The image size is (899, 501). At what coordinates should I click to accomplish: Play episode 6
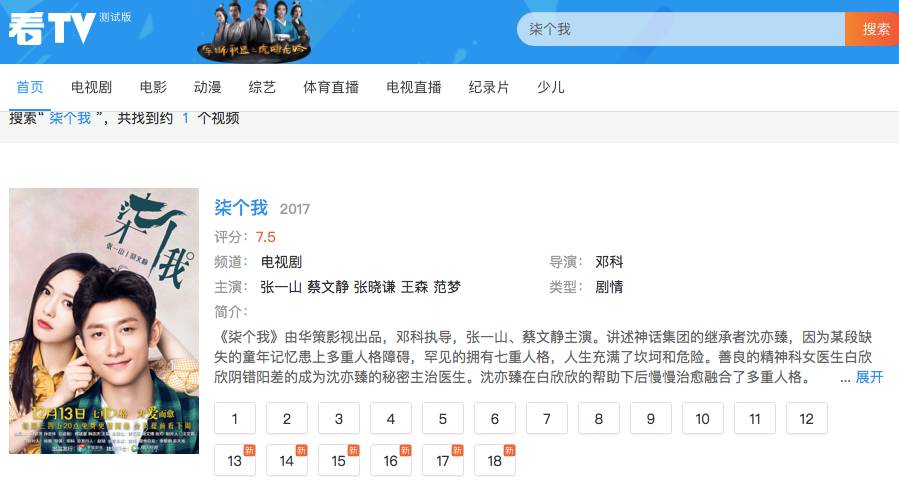pyautogui.click(x=495, y=418)
